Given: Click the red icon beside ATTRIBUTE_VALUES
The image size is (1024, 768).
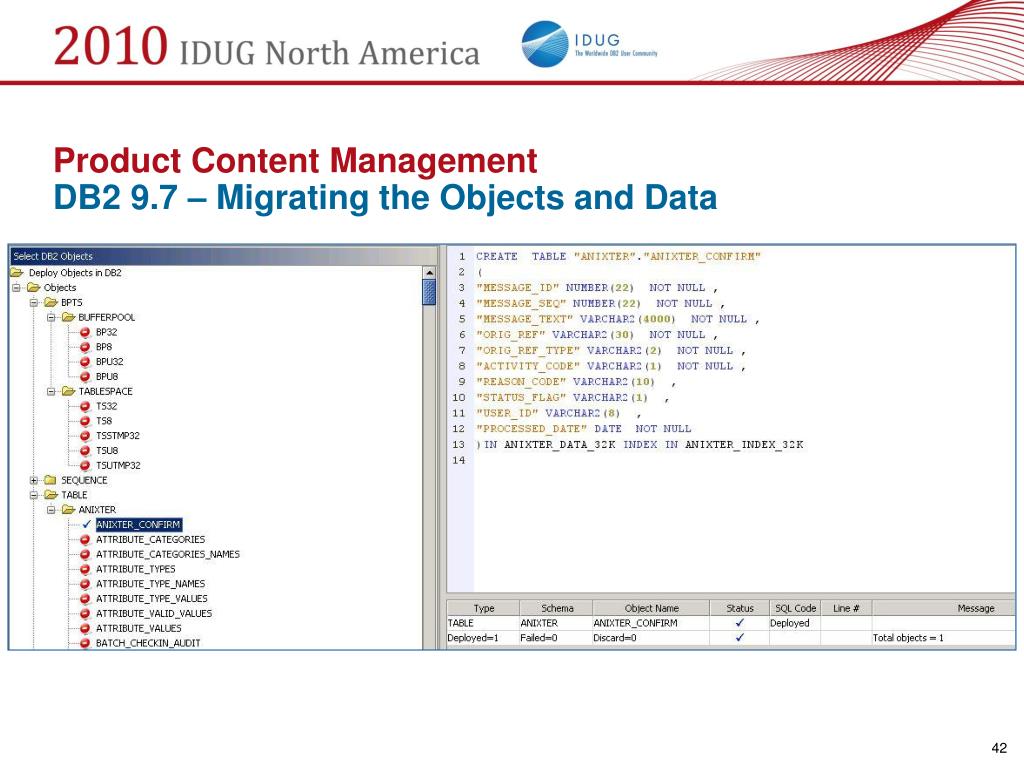Looking at the screenshot, I should pos(85,629).
